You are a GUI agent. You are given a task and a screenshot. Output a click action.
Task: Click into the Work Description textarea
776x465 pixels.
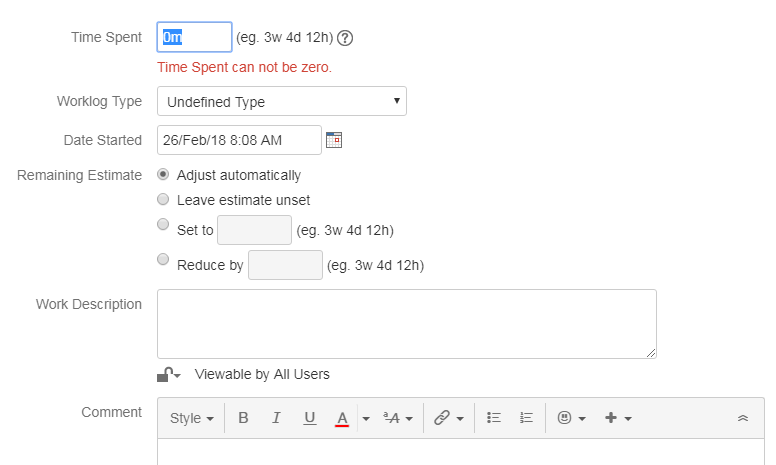(x=407, y=324)
